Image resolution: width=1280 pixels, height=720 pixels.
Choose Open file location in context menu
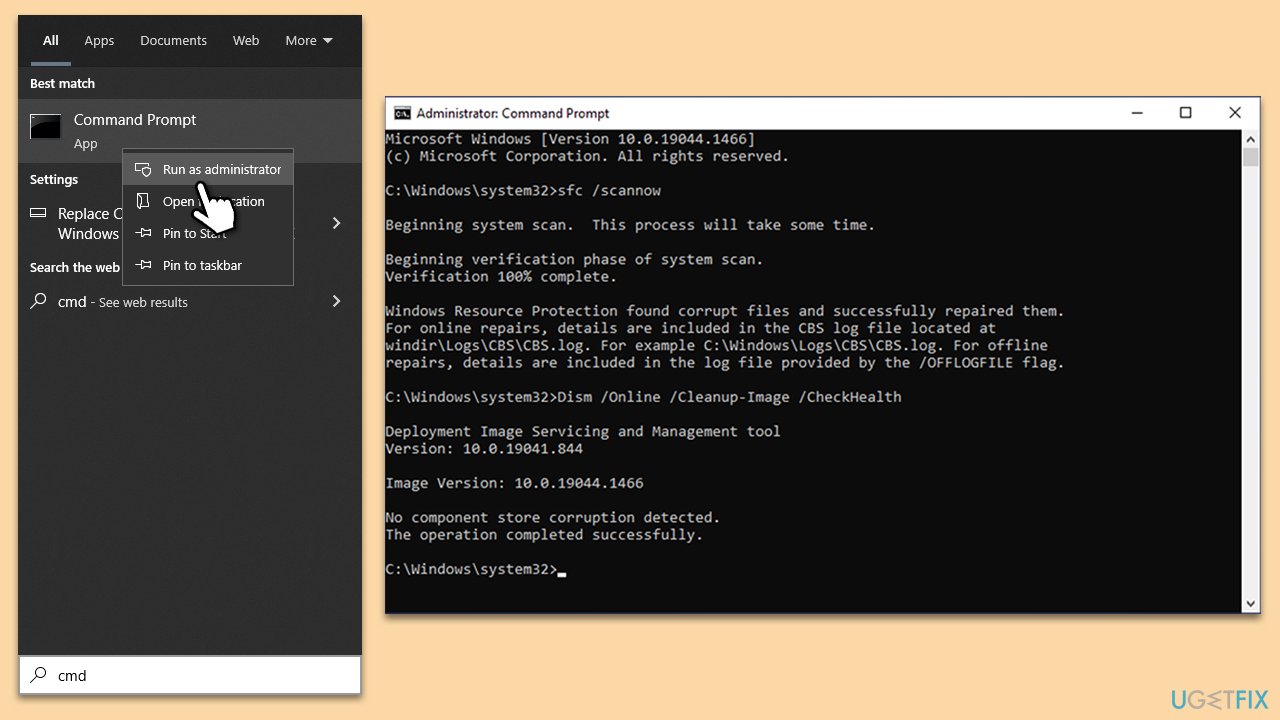tap(208, 201)
